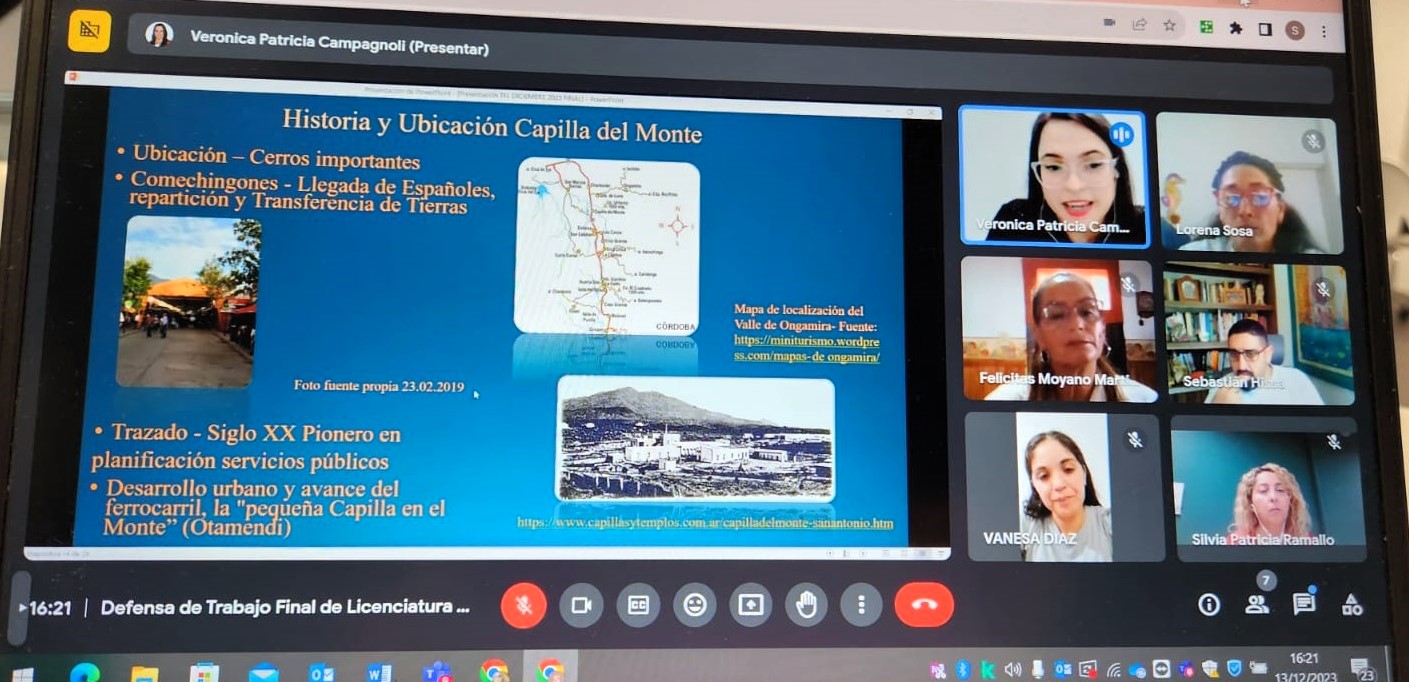
Task: Open the in-call chat panel
Action: (x=1304, y=604)
